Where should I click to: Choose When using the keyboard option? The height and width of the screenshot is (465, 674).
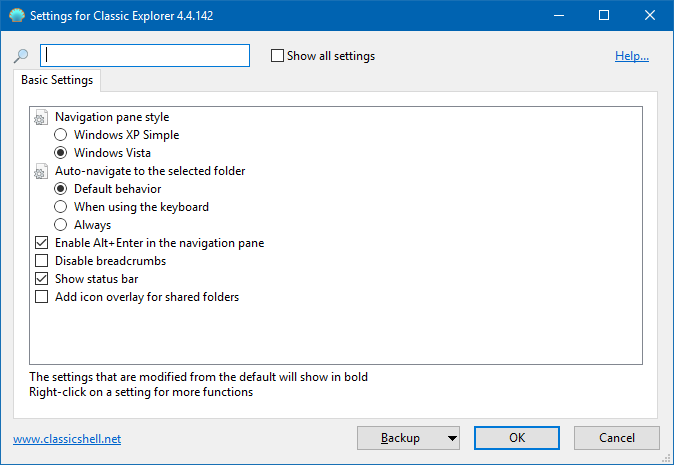tap(61, 207)
